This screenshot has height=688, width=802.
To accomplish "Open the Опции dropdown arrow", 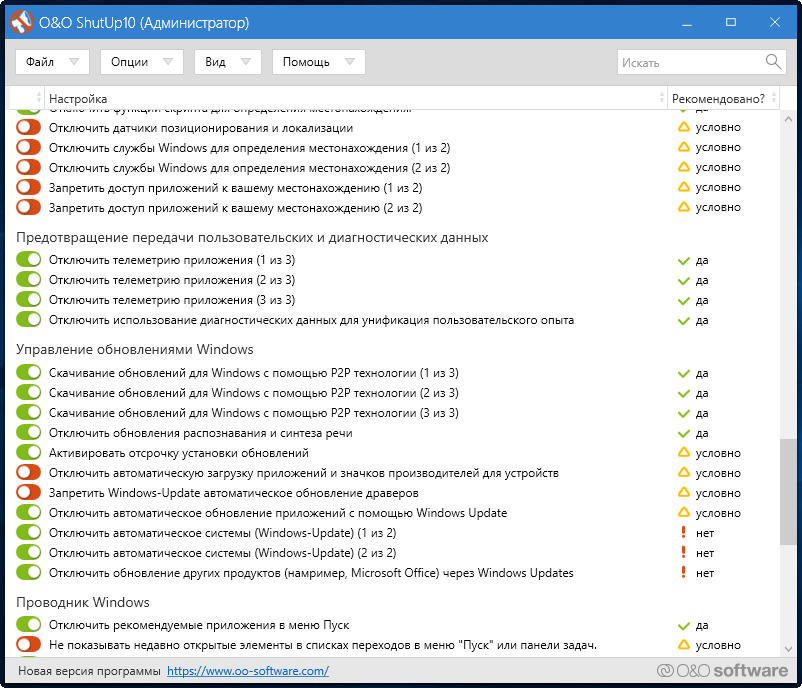I will [x=168, y=62].
